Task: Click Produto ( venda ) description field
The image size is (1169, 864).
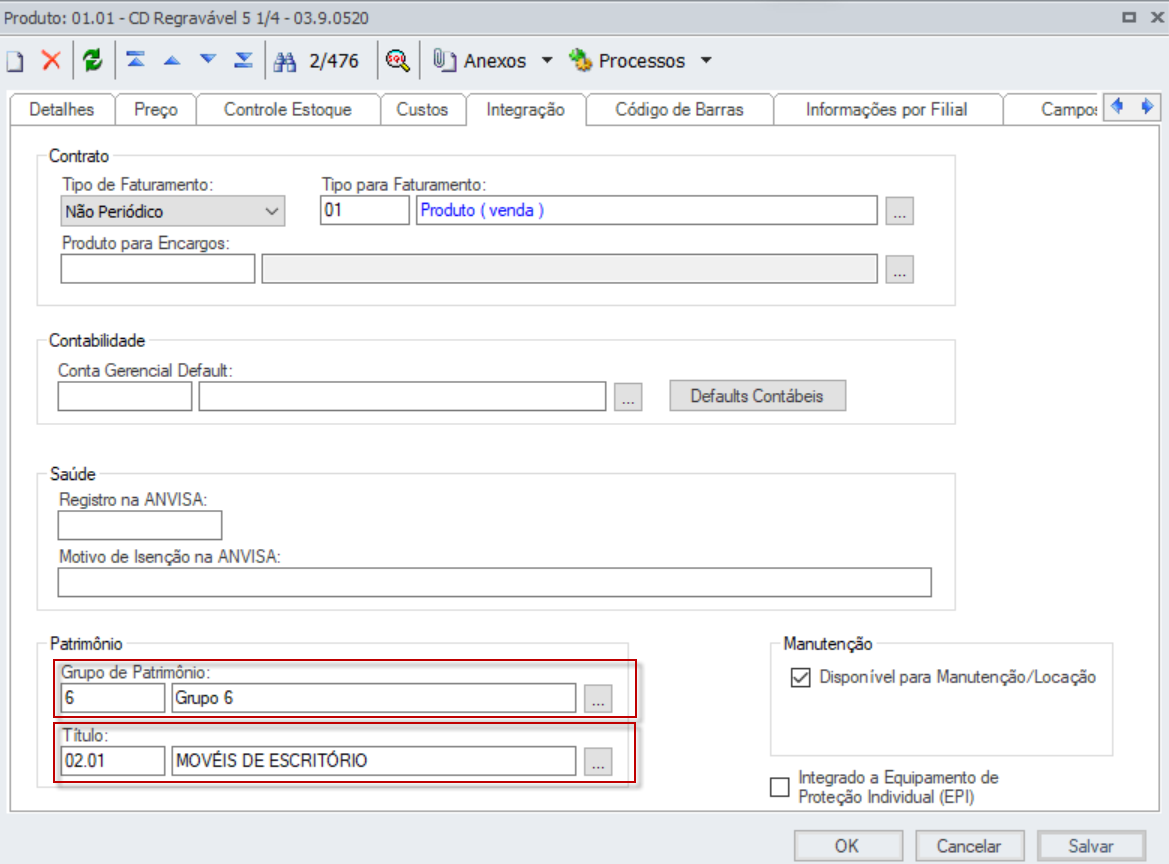Action: click(x=646, y=210)
